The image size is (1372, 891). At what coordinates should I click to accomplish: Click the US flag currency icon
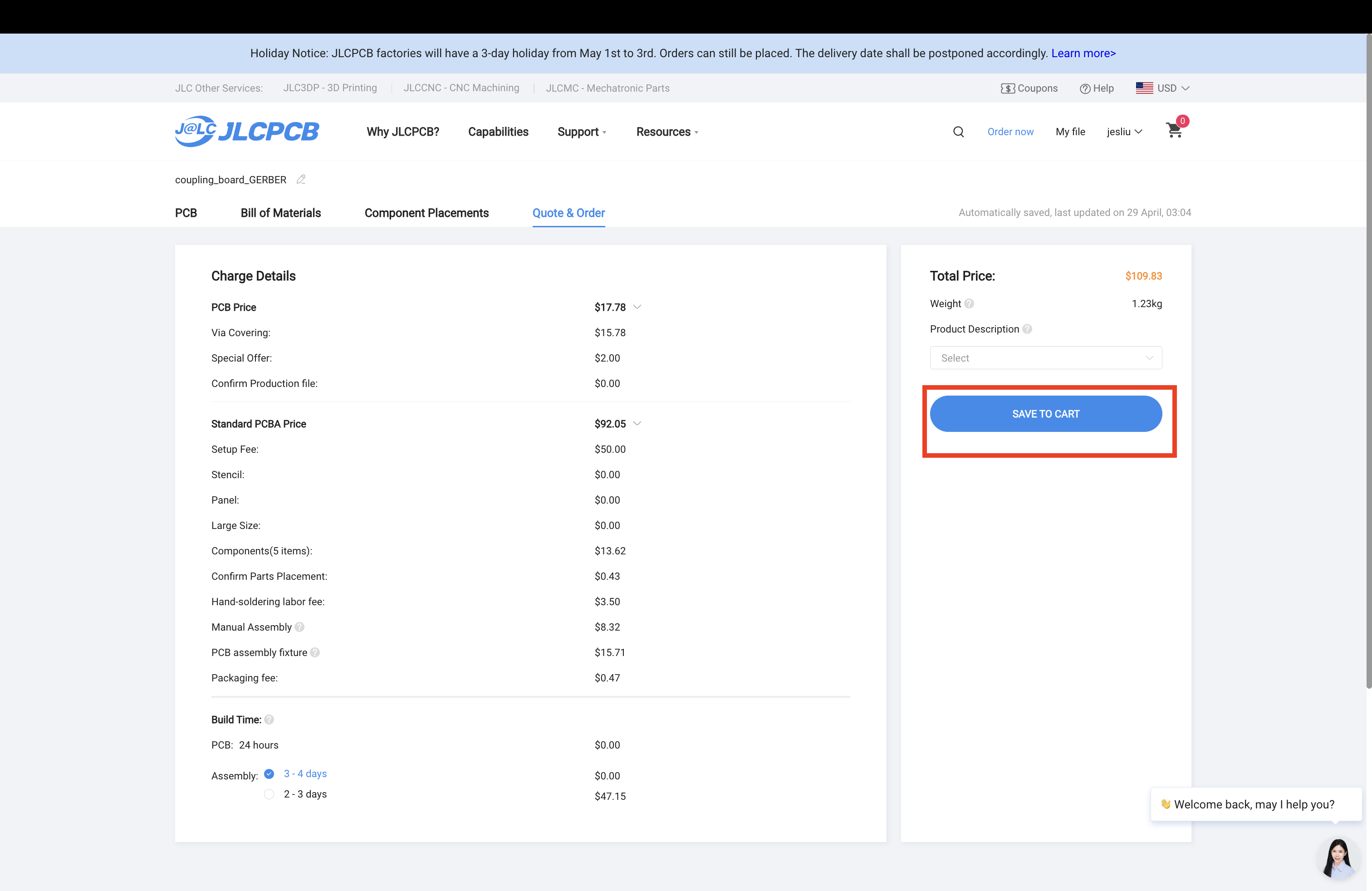click(x=1144, y=88)
